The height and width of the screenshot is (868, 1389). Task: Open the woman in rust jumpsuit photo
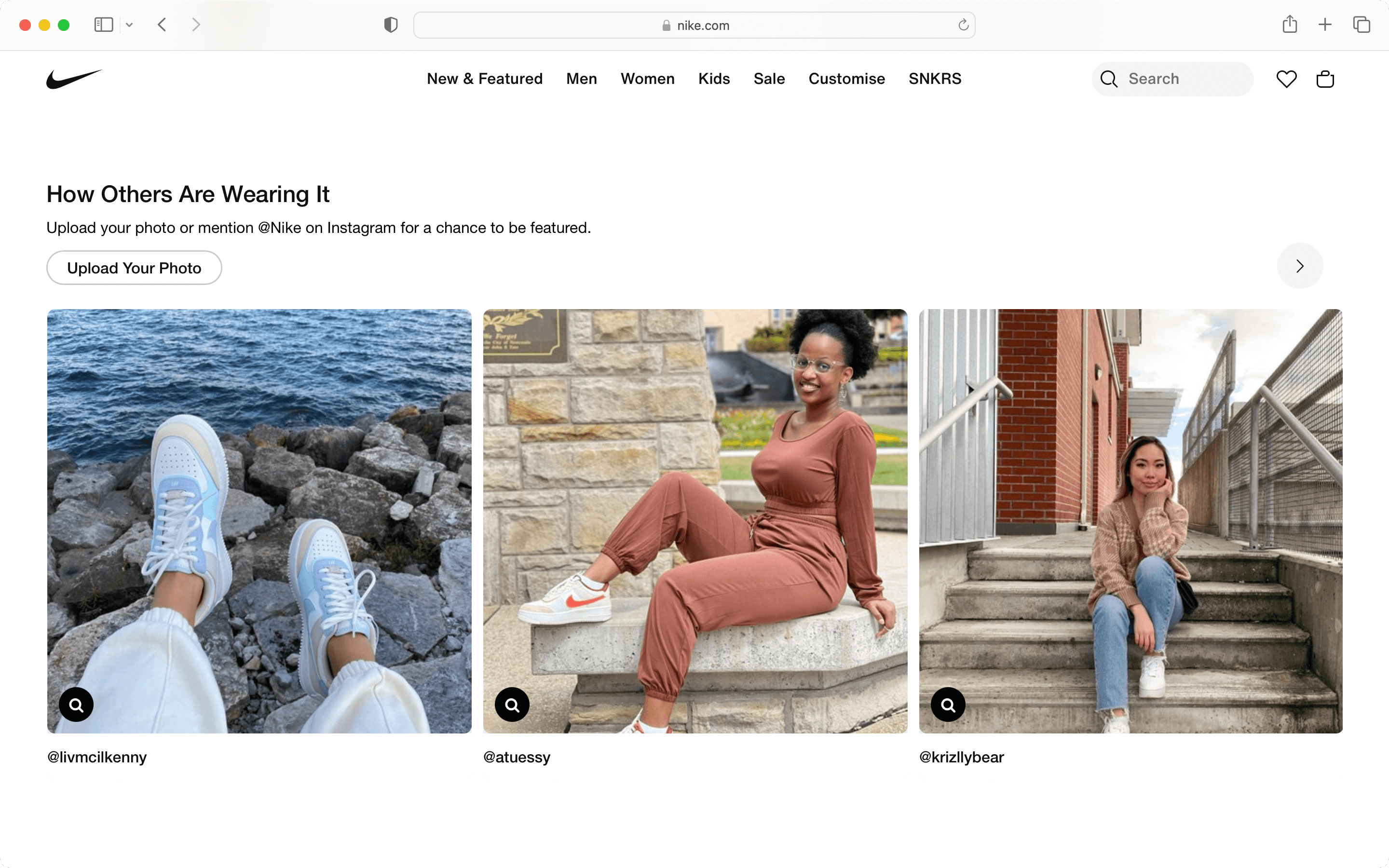point(695,521)
